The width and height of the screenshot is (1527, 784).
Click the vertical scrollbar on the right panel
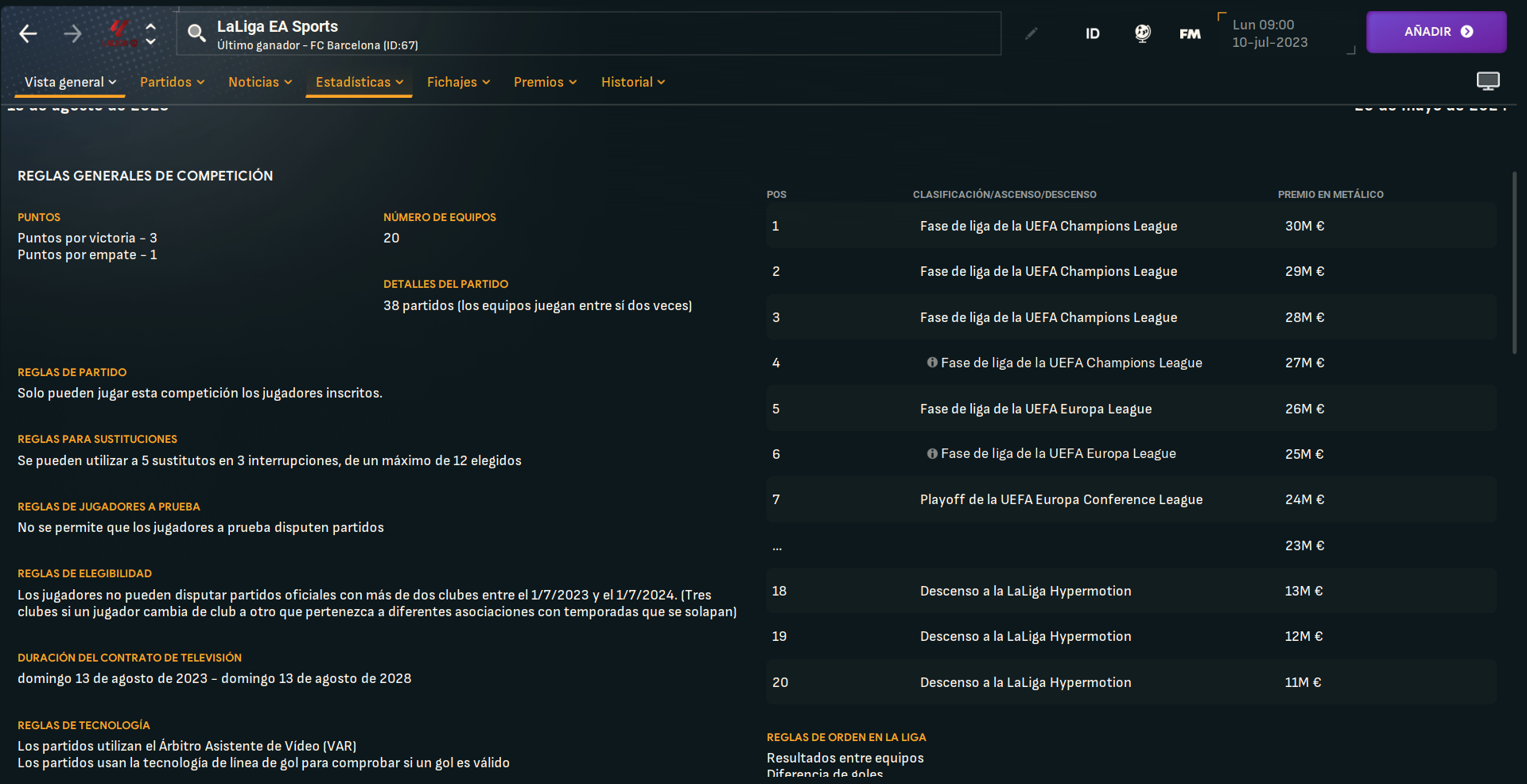click(1514, 262)
